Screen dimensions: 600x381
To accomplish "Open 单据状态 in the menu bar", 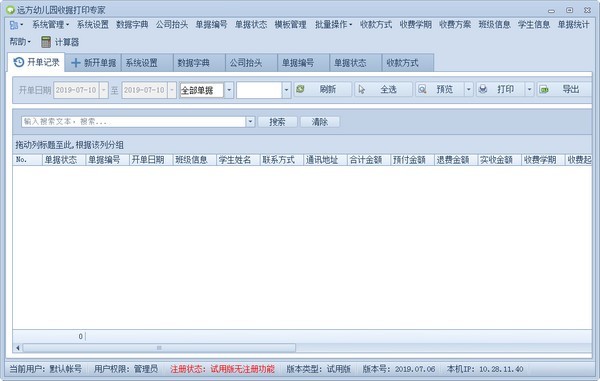I will coord(251,25).
